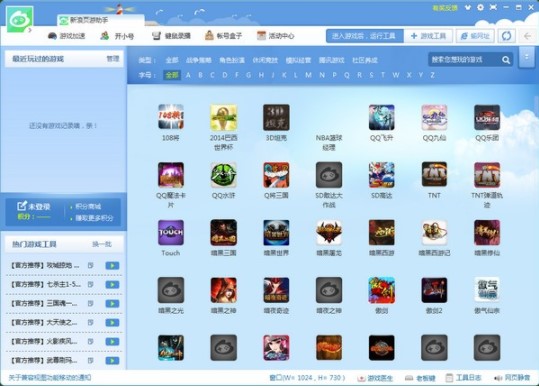The width and height of the screenshot is (539, 388).
Task: Filter games by letter A
Action: click(x=188, y=75)
